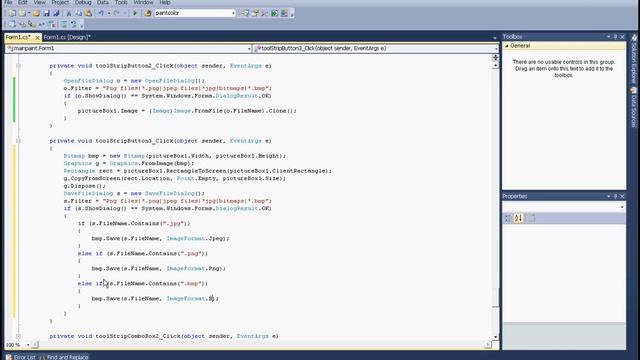
Task: Click Display Word Completion icon
Action: pos(41,24)
